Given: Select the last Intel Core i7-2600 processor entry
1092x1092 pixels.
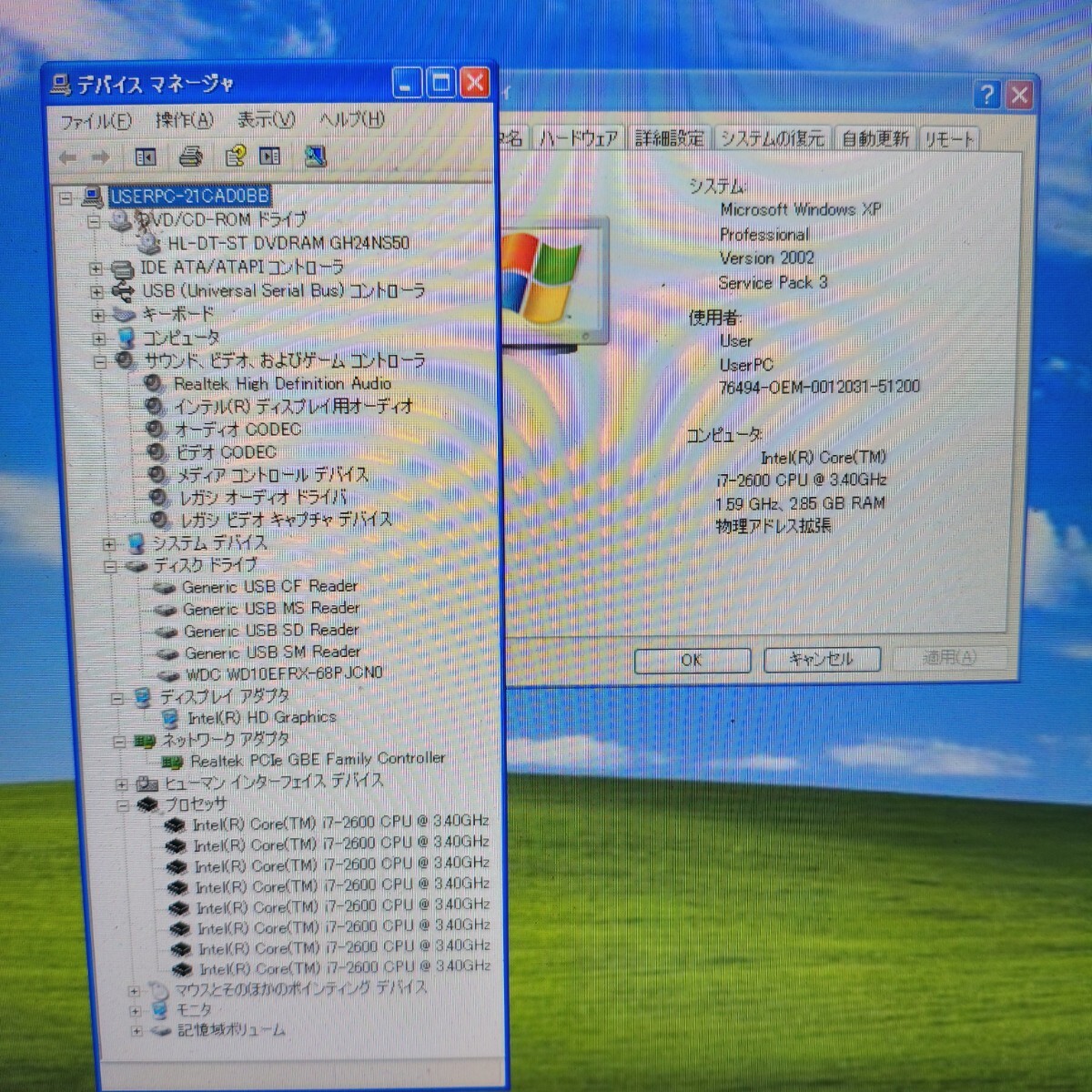Looking at the screenshot, I should pos(345,968).
